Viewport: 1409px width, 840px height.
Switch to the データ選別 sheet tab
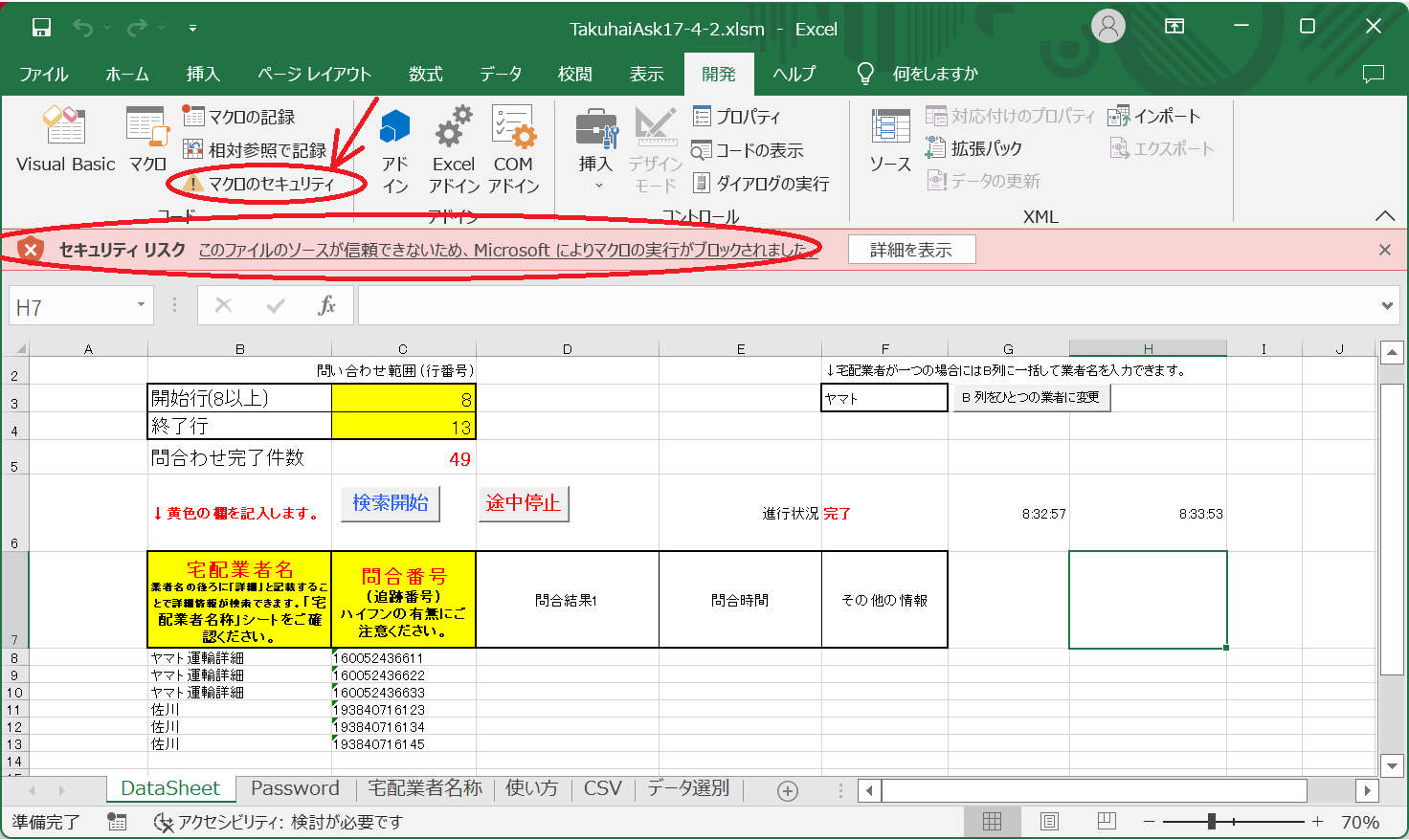pyautogui.click(x=688, y=788)
